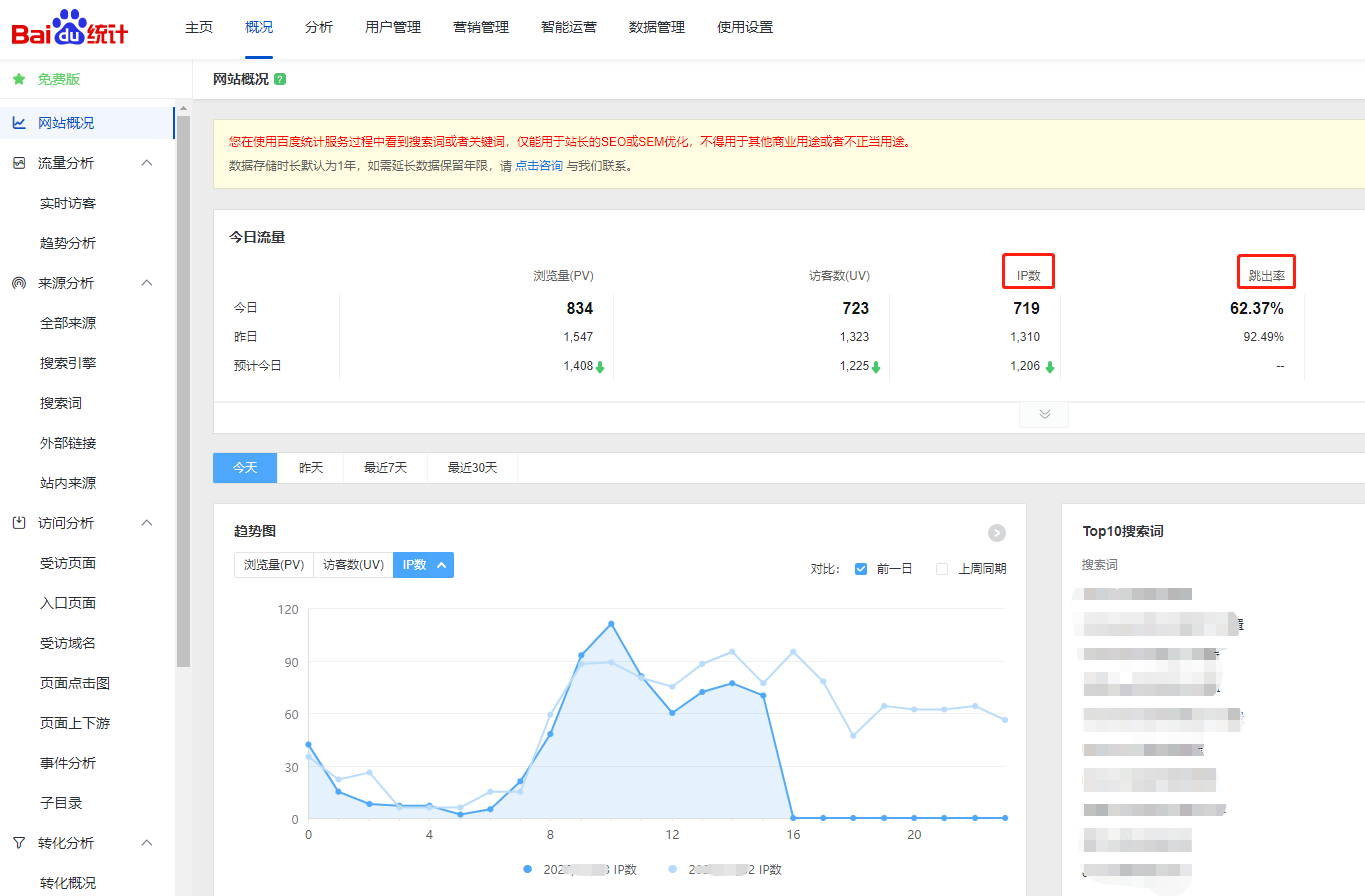Open 实时访客 in sidebar

coord(68,203)
